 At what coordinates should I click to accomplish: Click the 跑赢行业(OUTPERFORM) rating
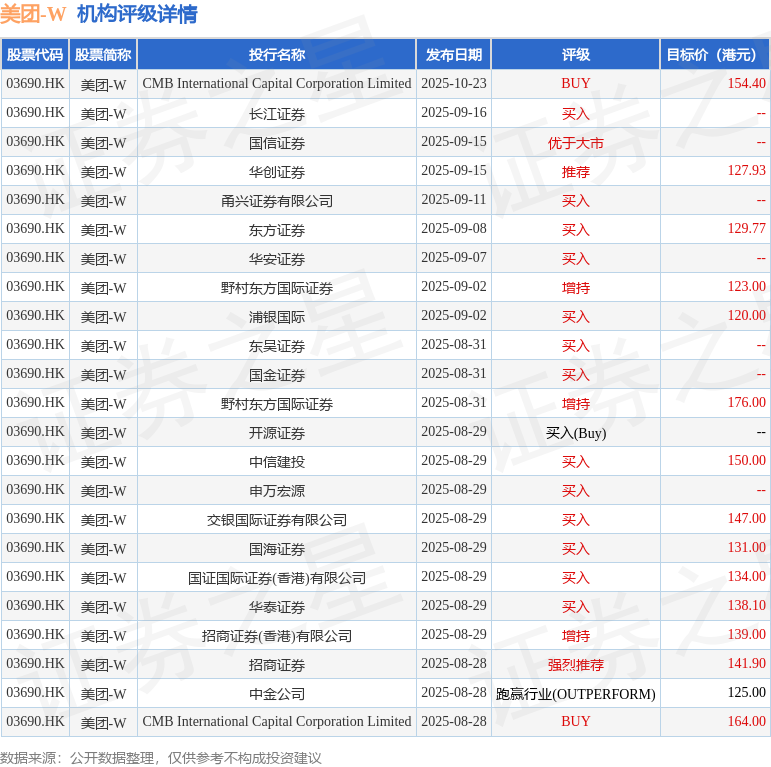[x=576, y=694]
